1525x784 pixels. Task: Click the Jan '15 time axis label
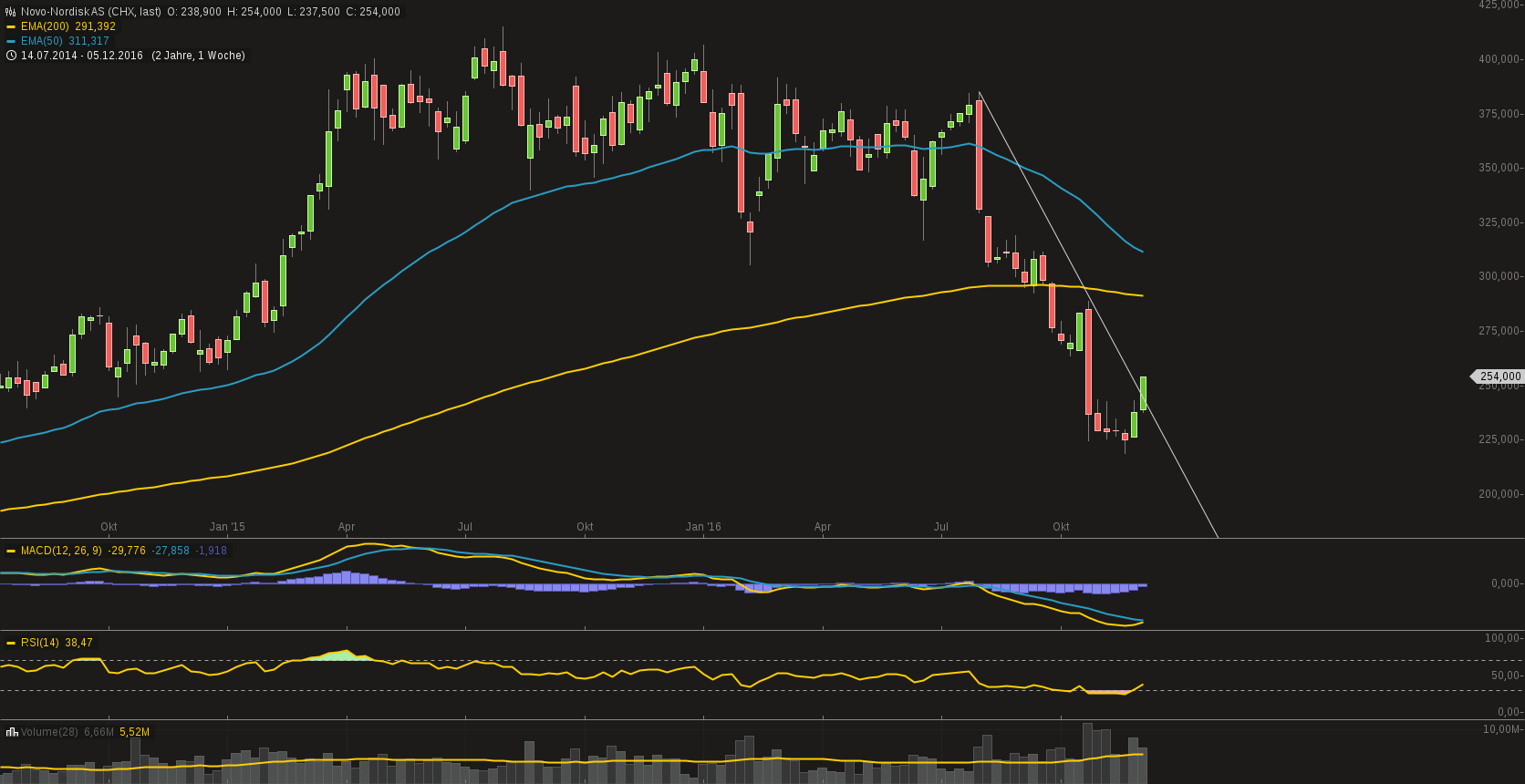227,527
